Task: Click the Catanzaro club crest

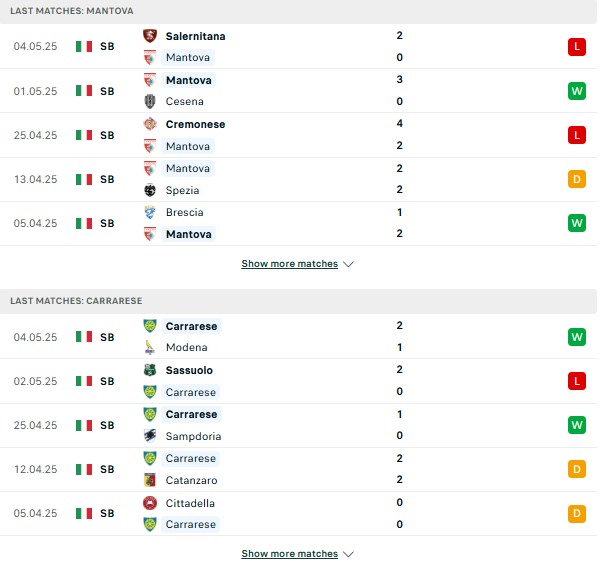Action: pos(150,480)
